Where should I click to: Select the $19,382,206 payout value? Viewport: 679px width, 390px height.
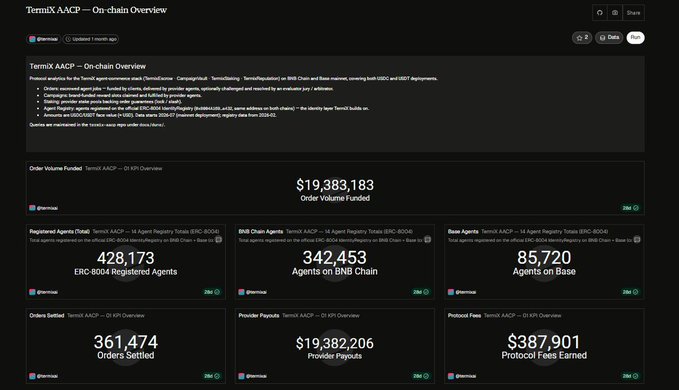[335, 343]
